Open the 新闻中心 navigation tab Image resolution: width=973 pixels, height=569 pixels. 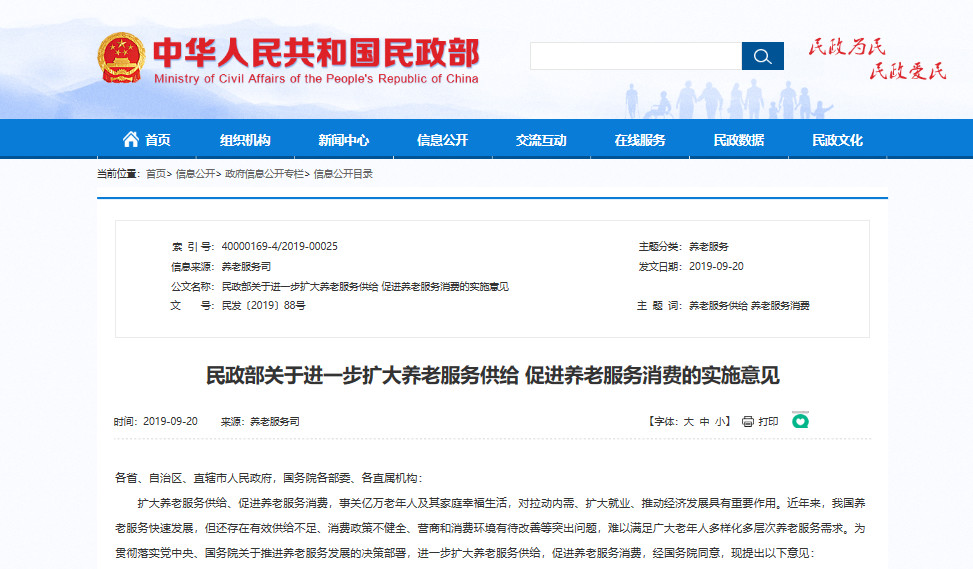pyautogui.click(x=344, y=140)
